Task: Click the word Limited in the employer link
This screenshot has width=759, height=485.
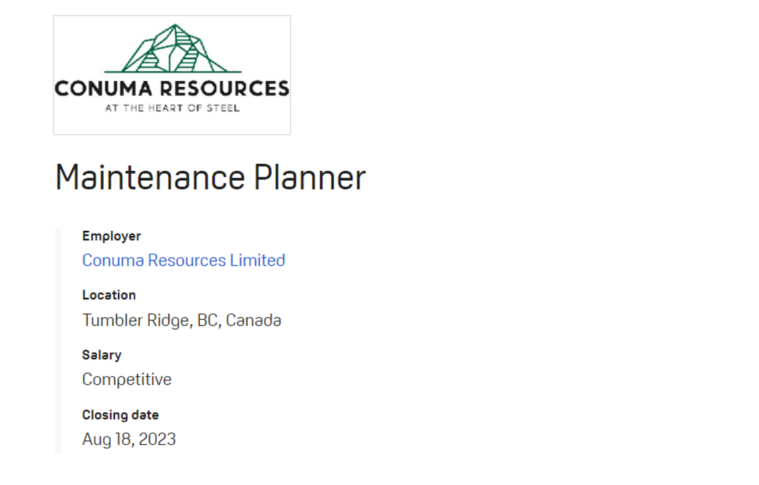Action: tap(257, 260)
